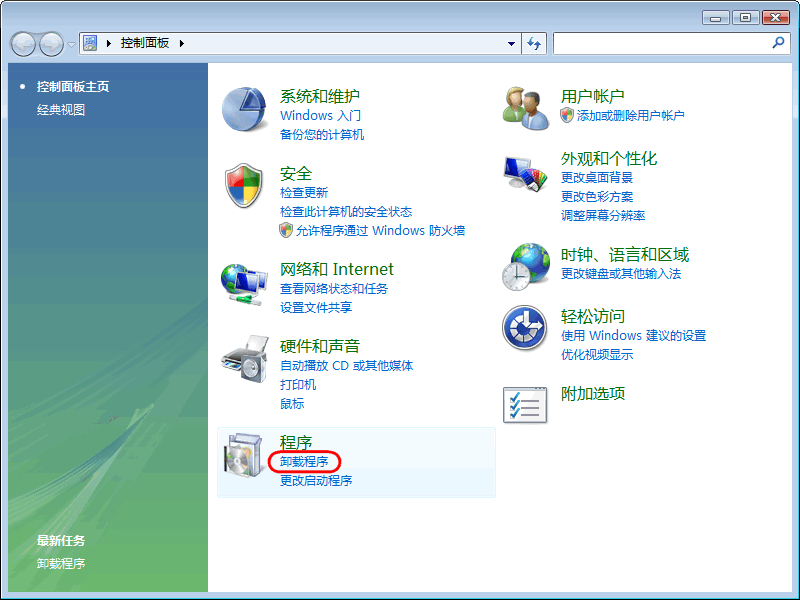Click the 安全 shield icon
The width and height of the screenshot is (800, 600).
(x=244, y=186)
